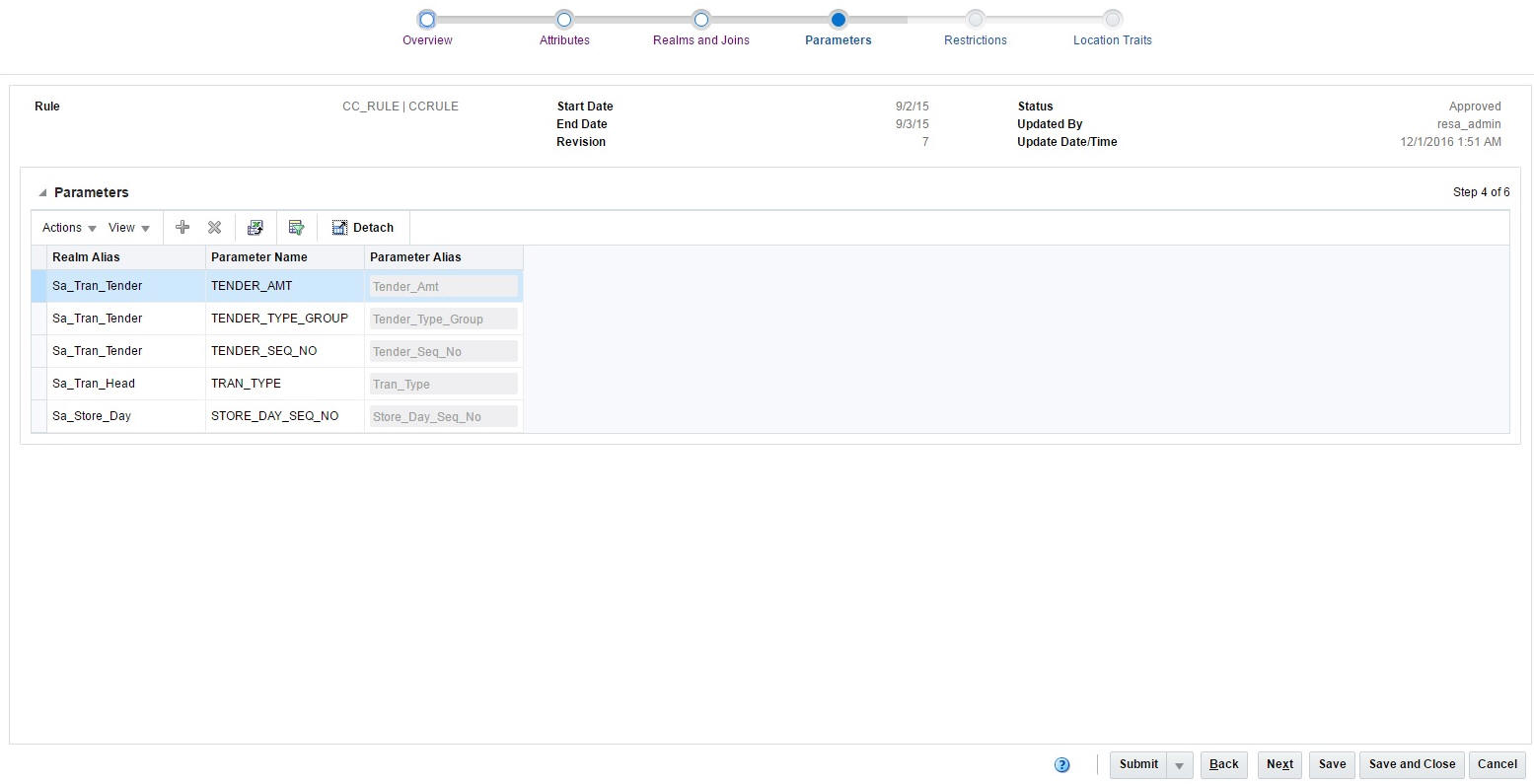Click the Parameters step train stop icon

point(838,19)
